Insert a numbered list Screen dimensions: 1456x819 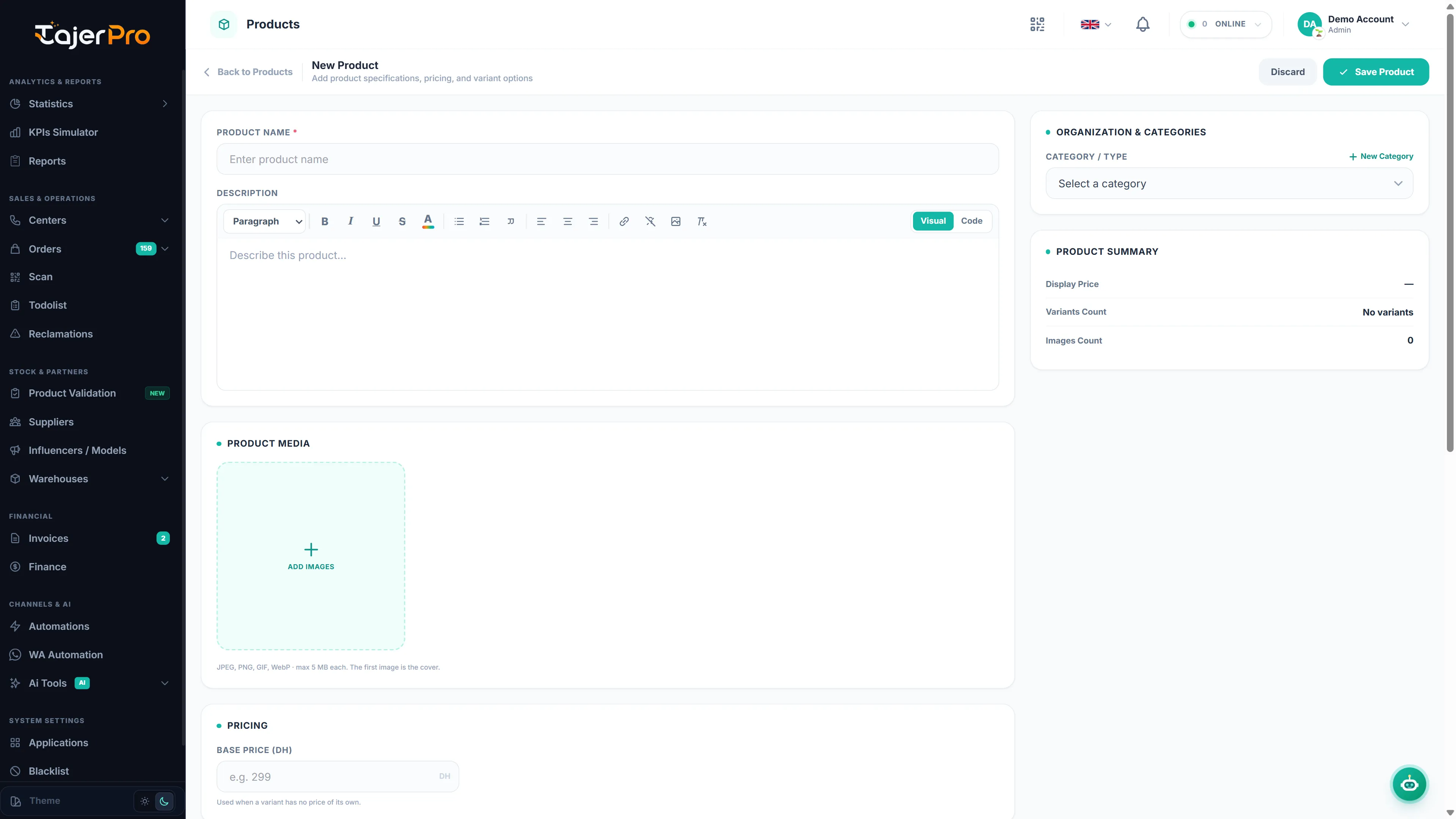(485, 221)
